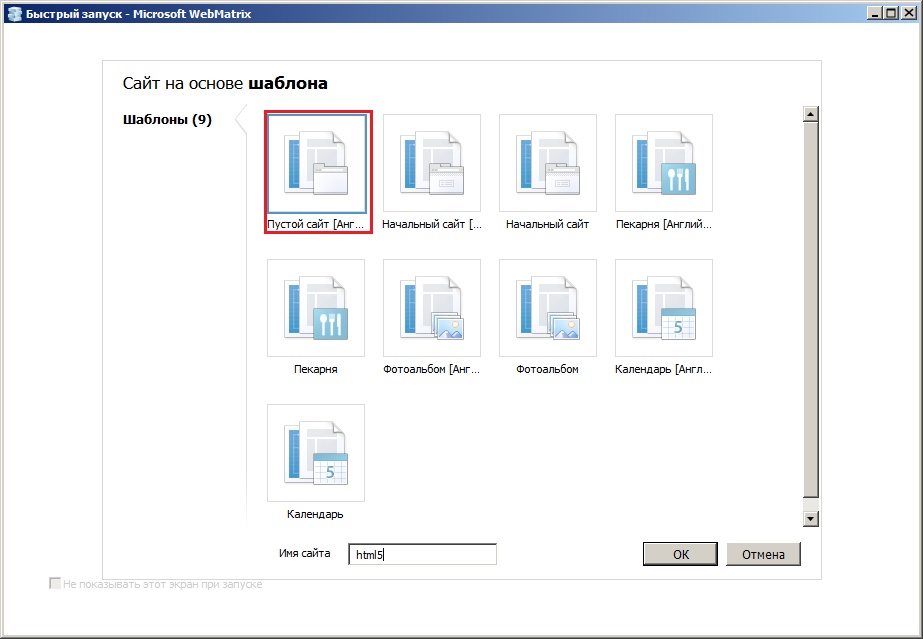
Task: Click the Начальный сайт [... caption text
Action: tap(432, 224)
